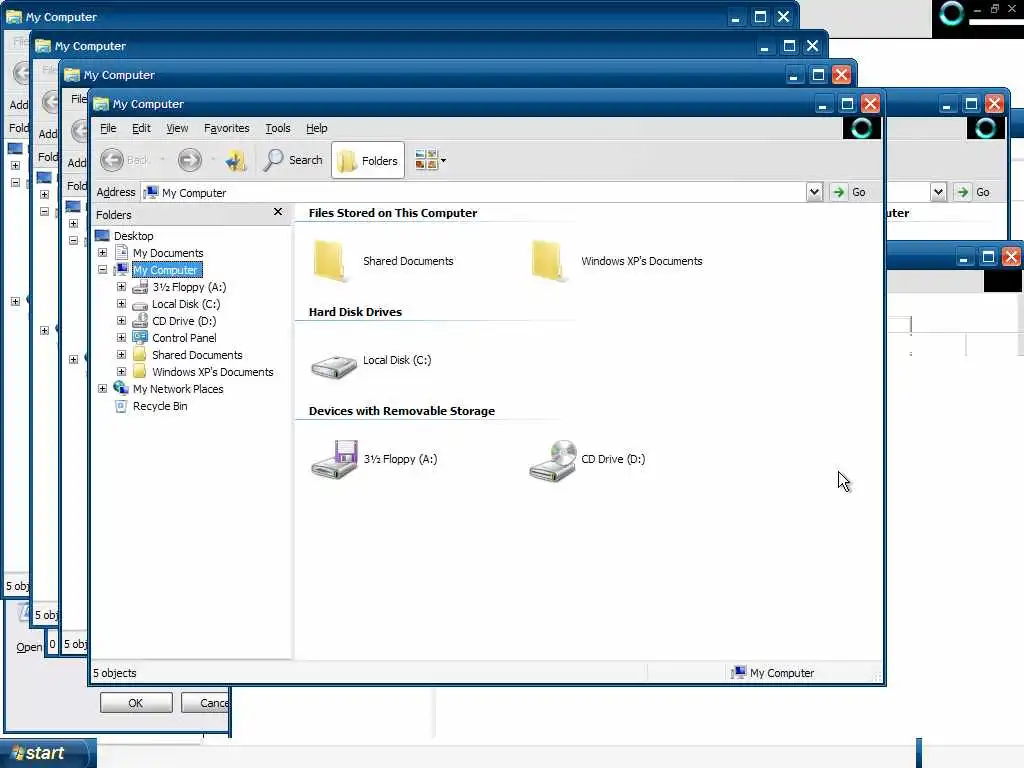
Task: Click title bar icon of rearmost My Computer window
Action: pyautogui.click(x=14, y=16)
